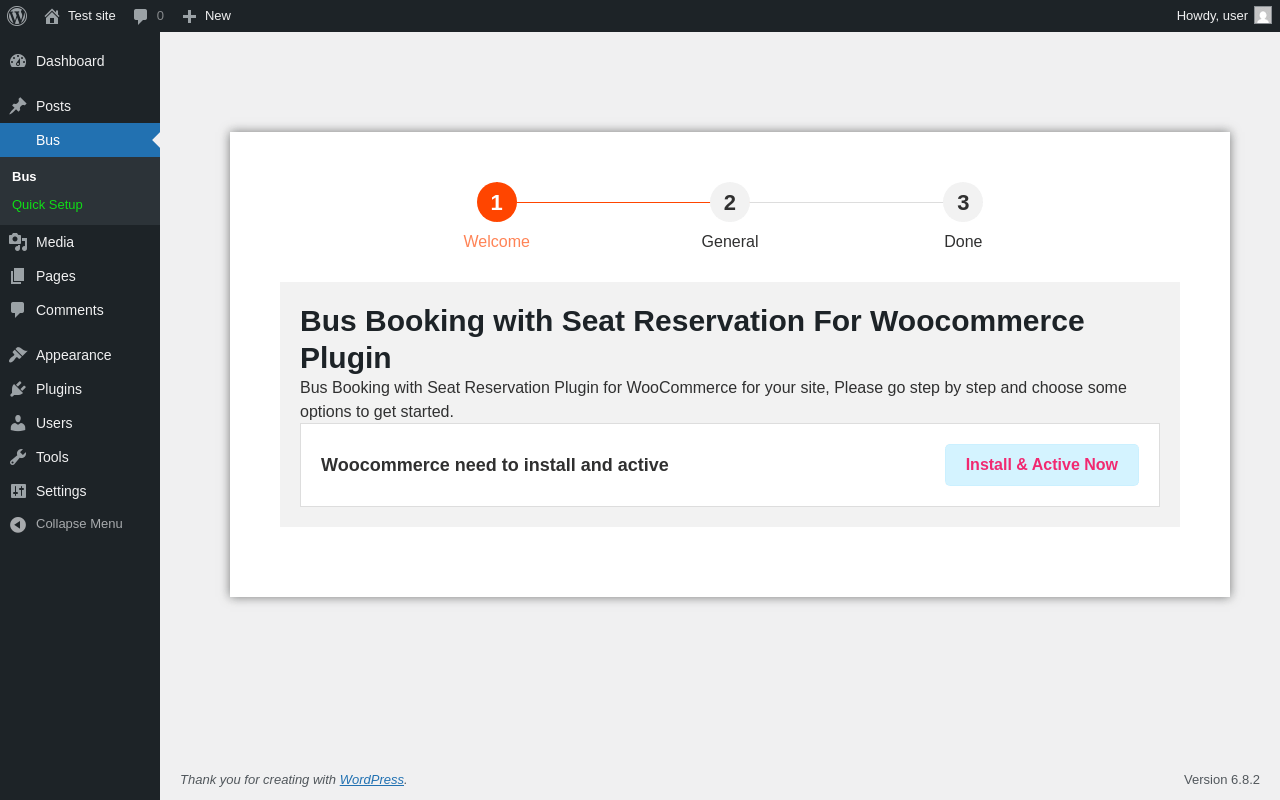Image resolution: width=1280 pixels, height=800 pixels.
Task: Click the Done step label
Action: (x=963, y=242)
